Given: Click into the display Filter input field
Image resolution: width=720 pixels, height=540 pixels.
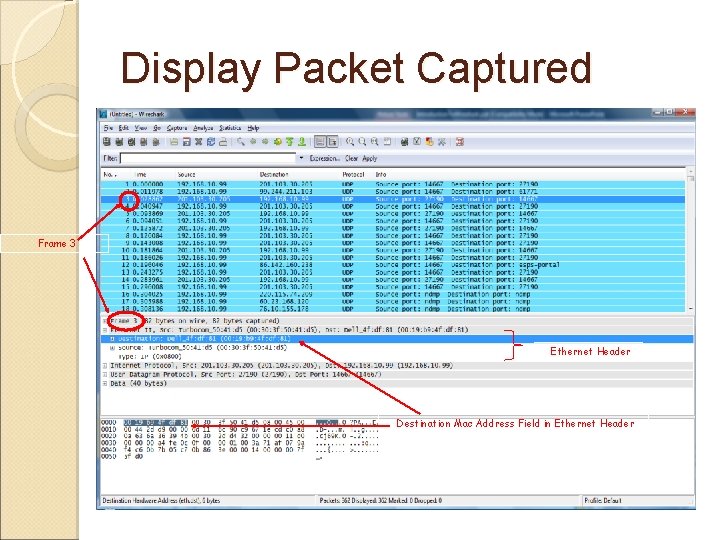Looking at the screenshot, I should coord(208,158).
